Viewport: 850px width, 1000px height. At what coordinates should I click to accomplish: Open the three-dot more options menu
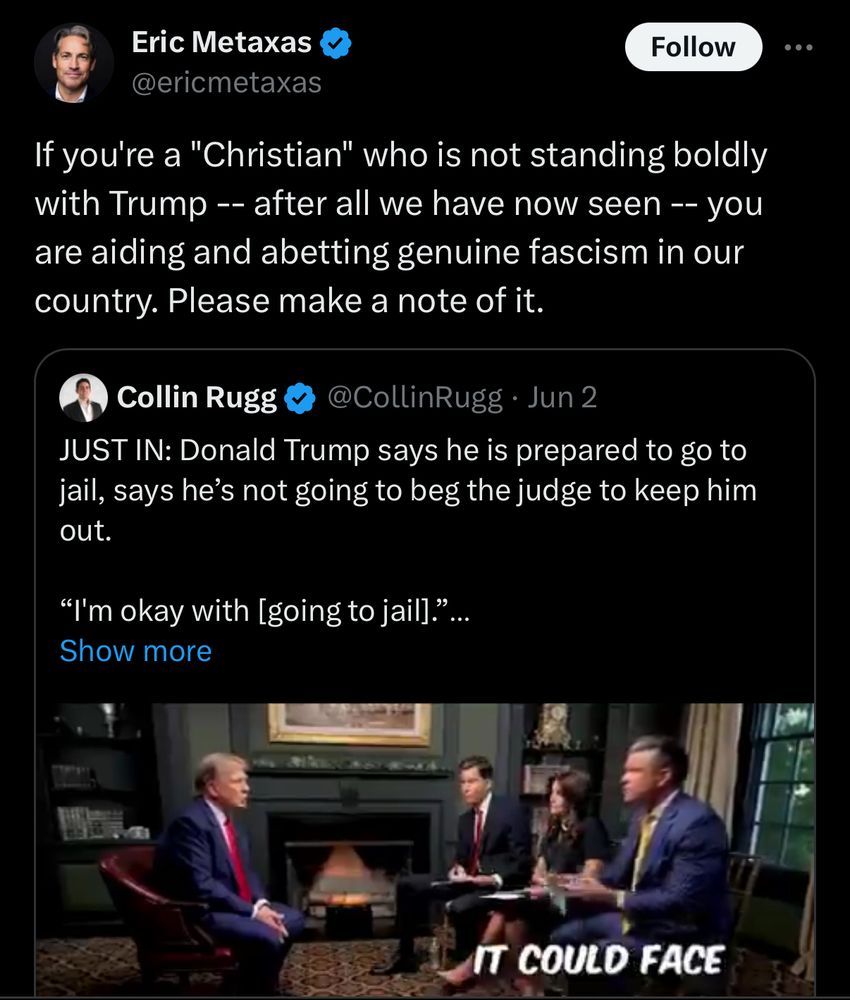coord(799,47)
